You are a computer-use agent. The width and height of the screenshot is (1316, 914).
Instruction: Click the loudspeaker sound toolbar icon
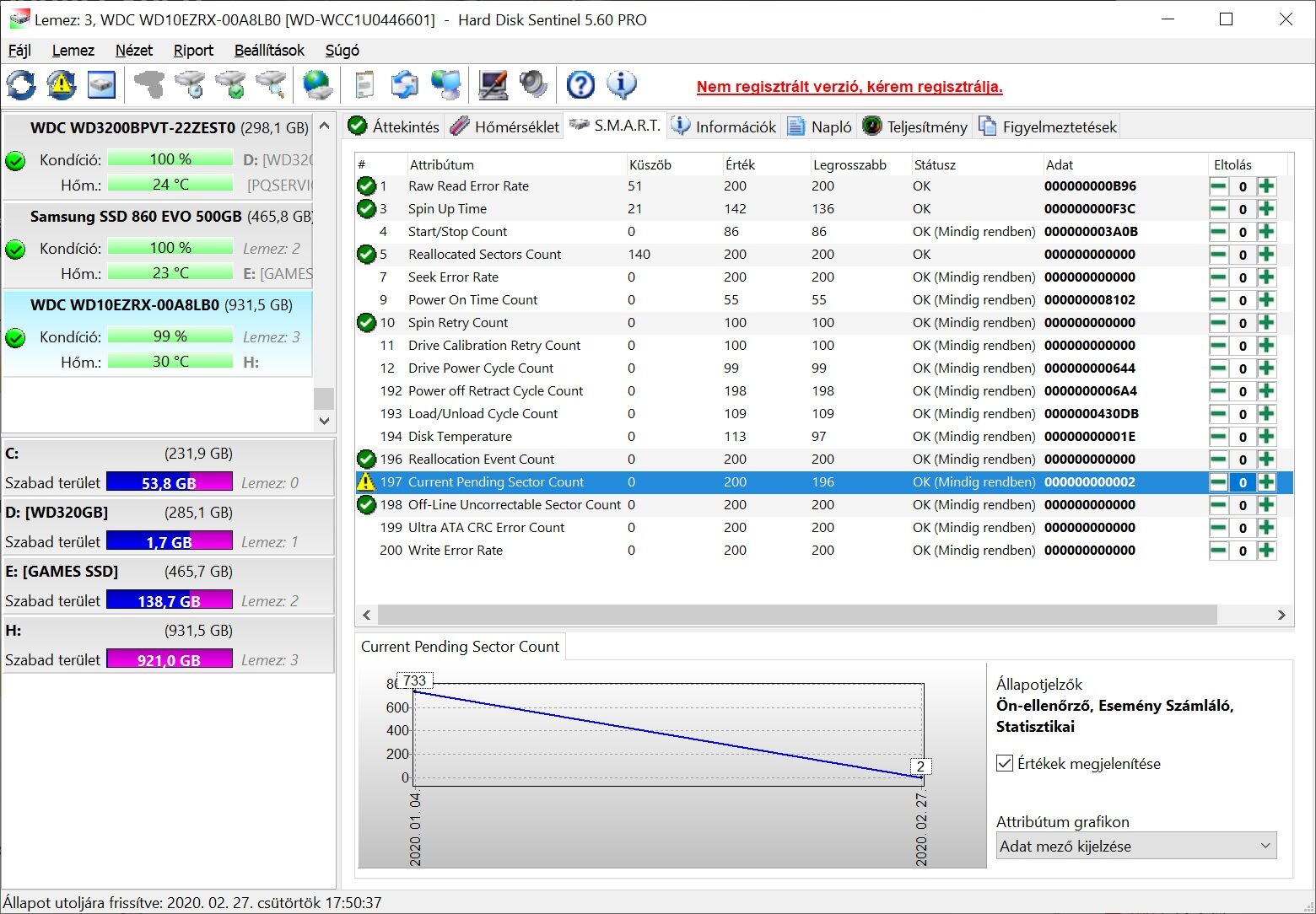point(533,84)
